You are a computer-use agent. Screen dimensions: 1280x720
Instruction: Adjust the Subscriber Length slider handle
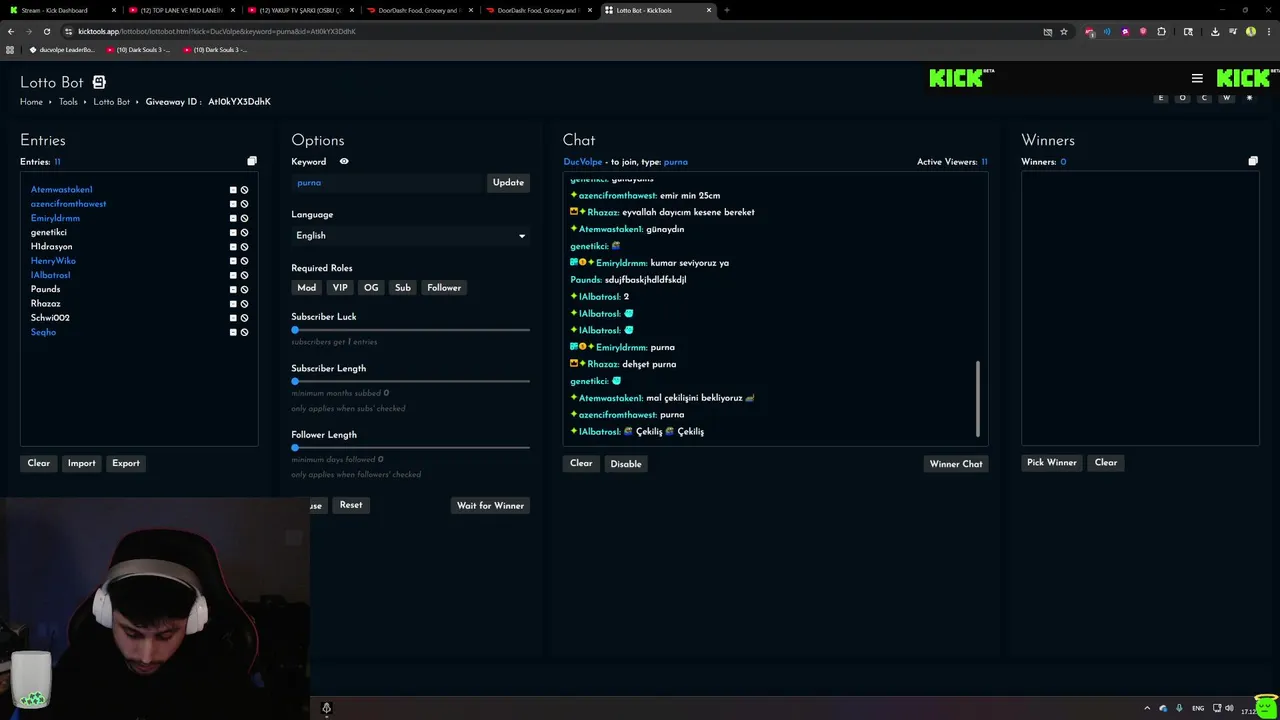pyautogui.click(x=295, y=381)
